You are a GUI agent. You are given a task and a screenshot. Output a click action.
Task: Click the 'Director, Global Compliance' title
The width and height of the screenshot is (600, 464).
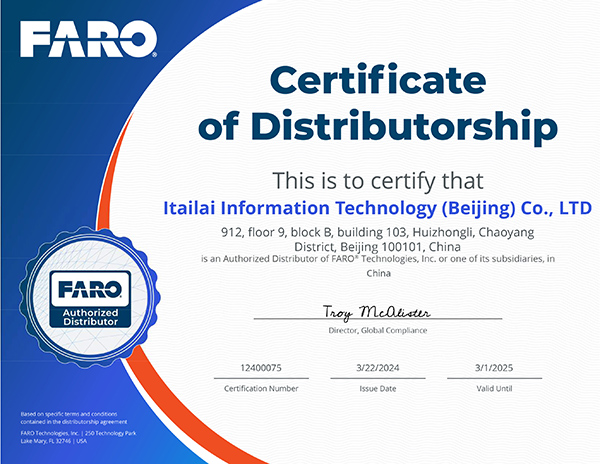pos(377,330)
